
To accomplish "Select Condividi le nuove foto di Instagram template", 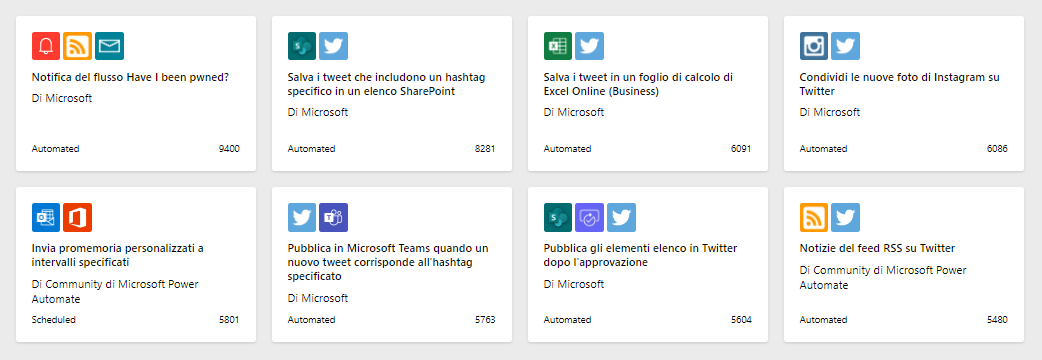I will (900, 84).
